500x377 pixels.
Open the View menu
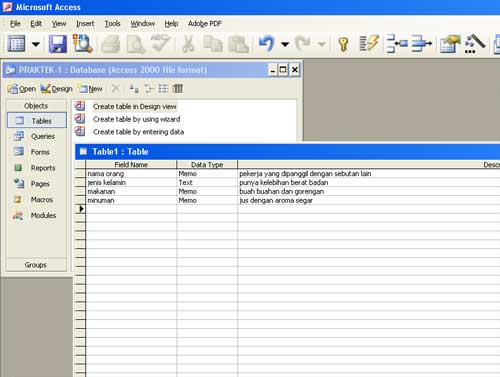pos(59,24)
